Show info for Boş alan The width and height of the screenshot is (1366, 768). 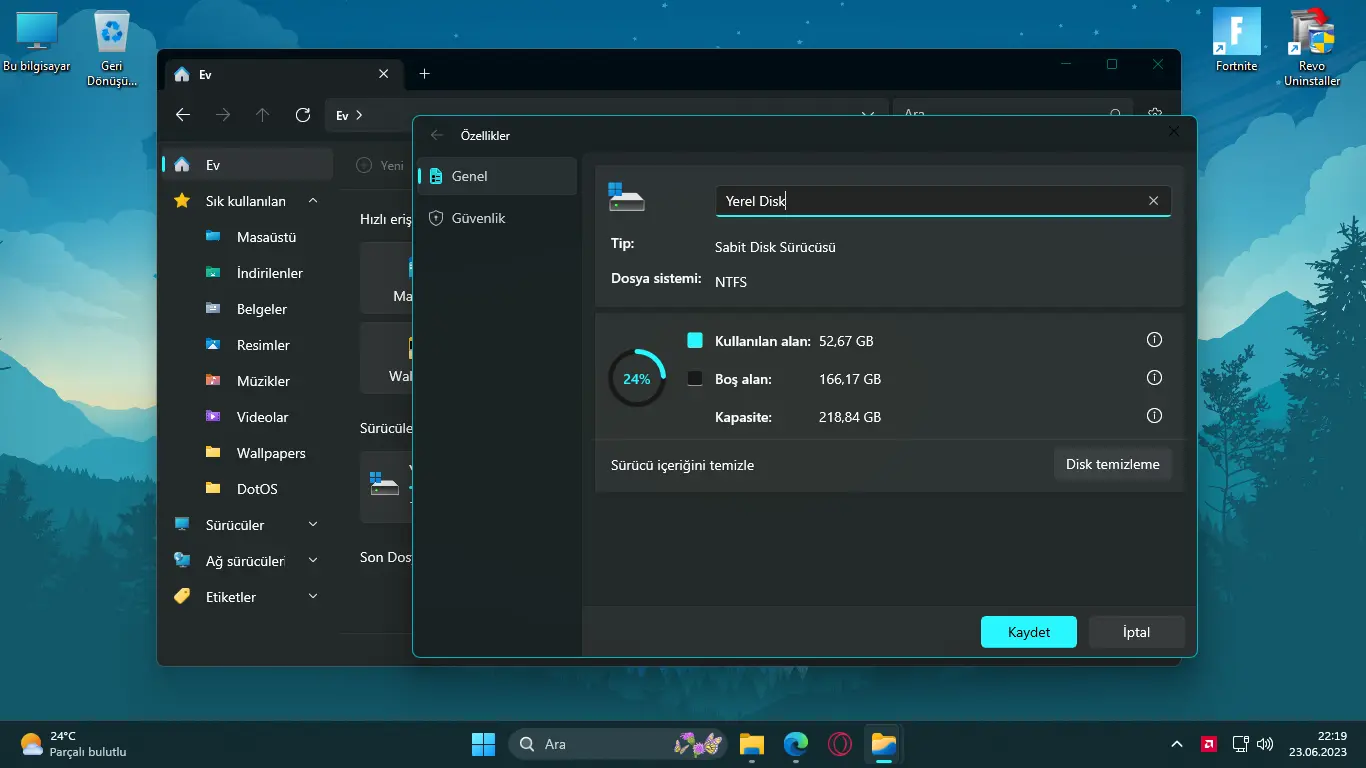click(1154, 378)
